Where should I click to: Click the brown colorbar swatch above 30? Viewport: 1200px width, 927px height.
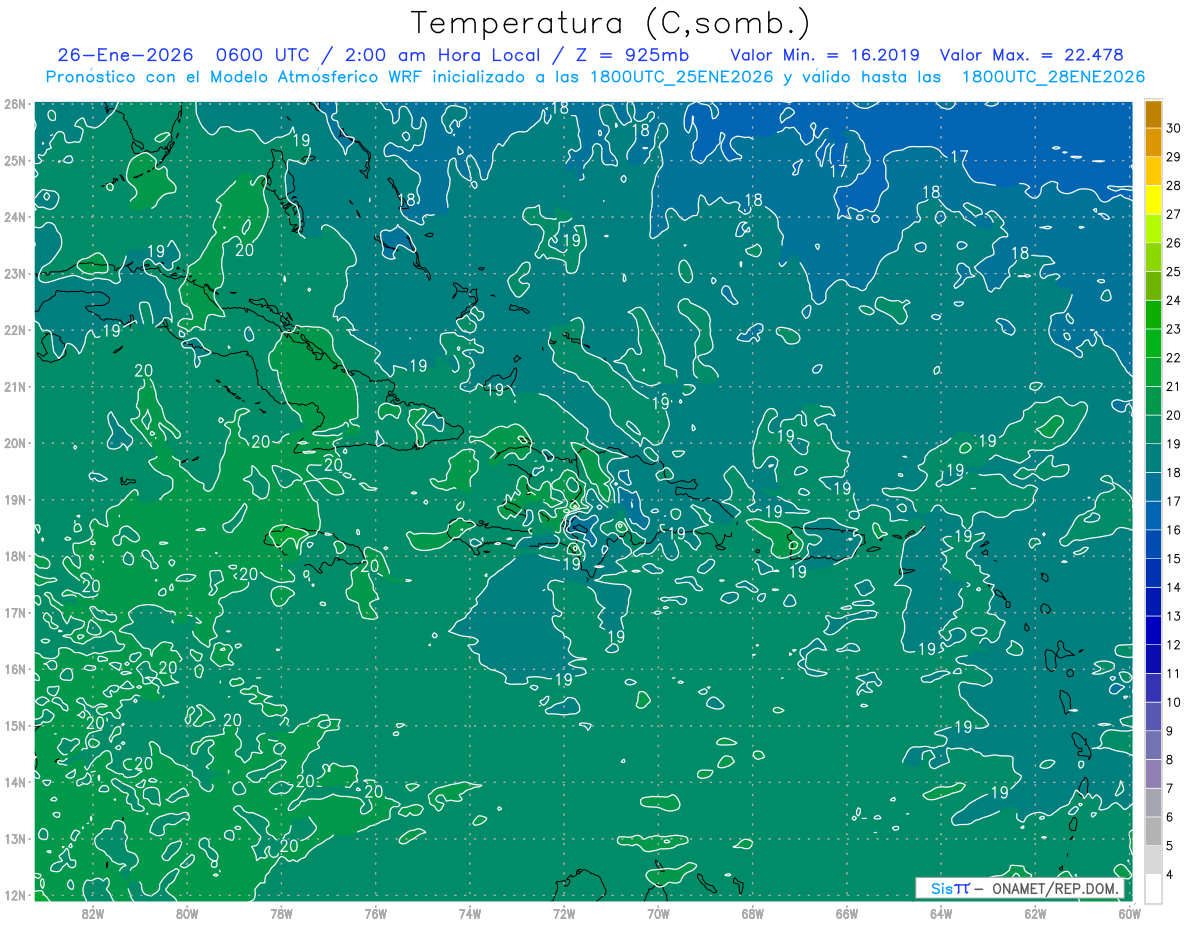tap(1153, 115)
